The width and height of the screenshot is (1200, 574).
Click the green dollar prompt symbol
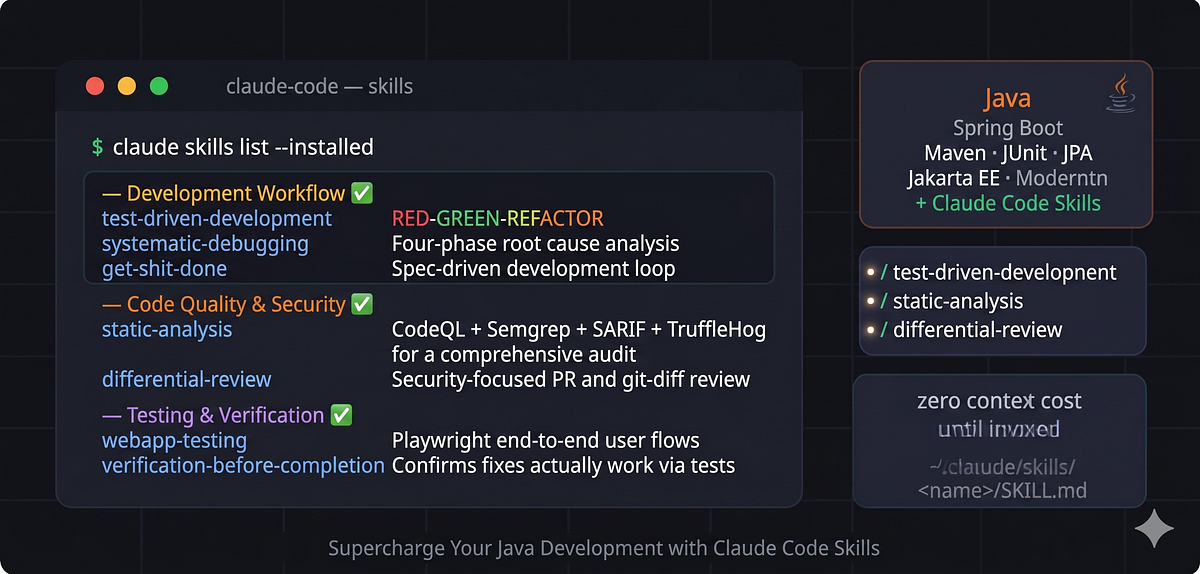coord(97,147)
